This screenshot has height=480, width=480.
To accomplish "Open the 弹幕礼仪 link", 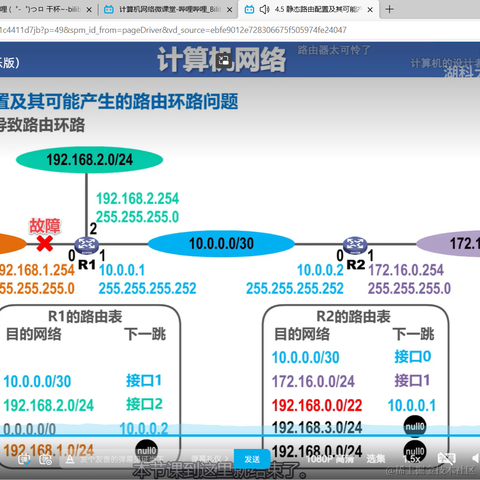I will click(209, 459).
